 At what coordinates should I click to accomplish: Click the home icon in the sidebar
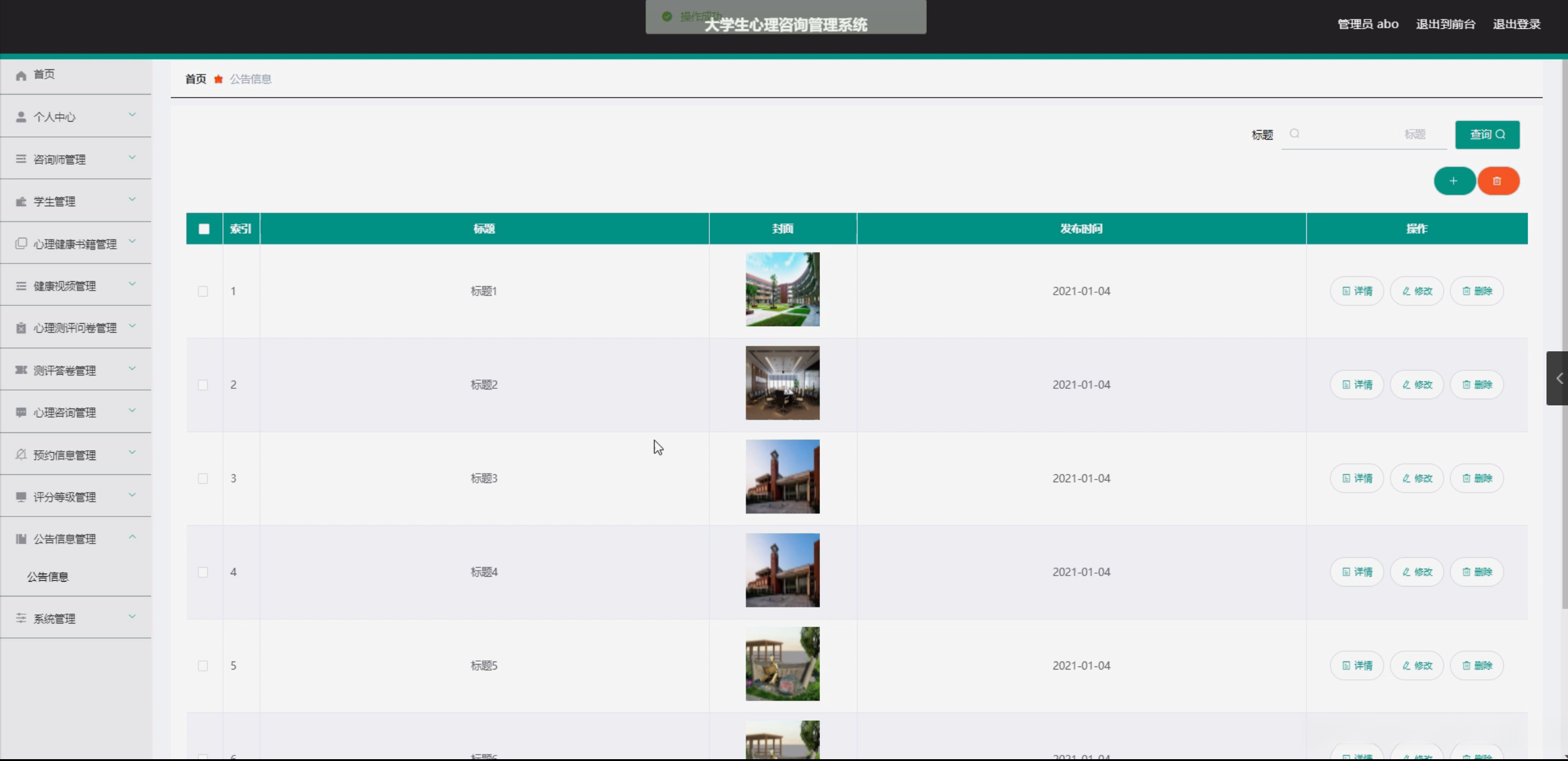click(x=21, y=75)
